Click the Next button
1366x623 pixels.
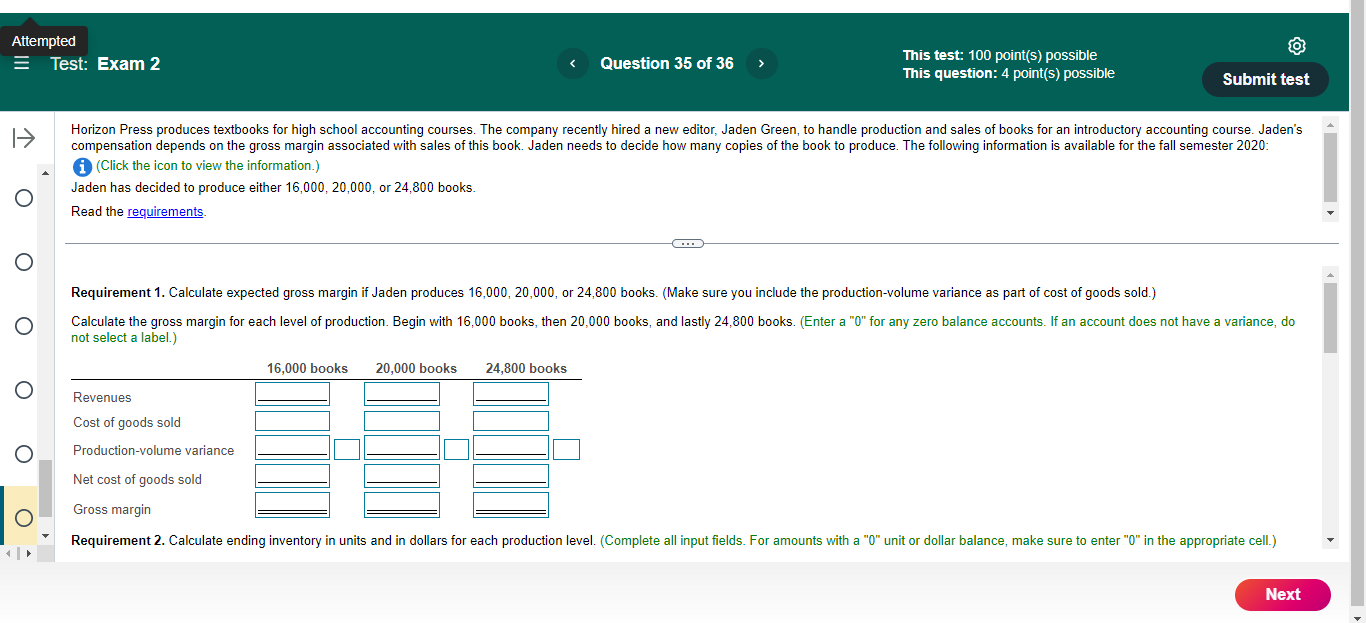click(1282, 594)
